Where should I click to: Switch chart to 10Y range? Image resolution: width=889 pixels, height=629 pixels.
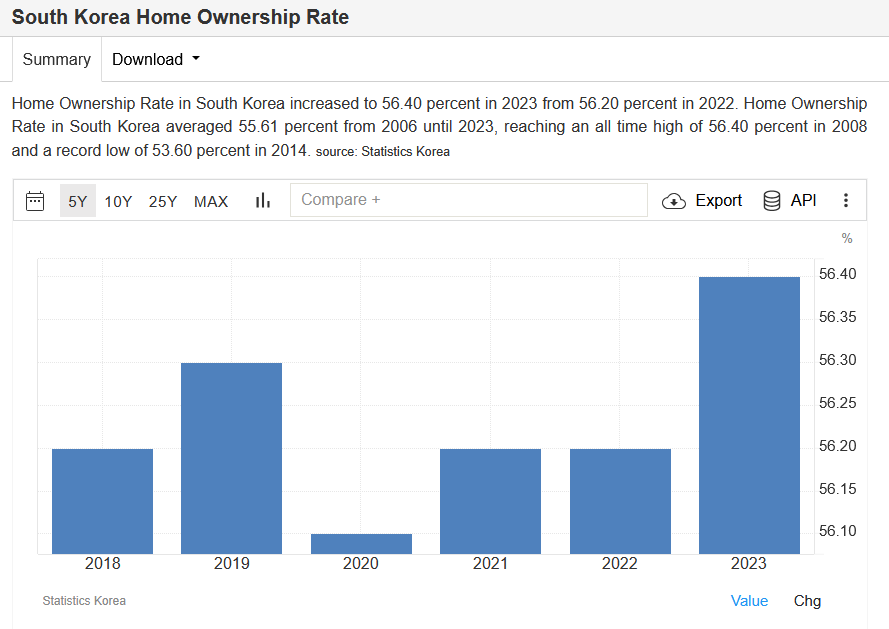pos(118,201)
